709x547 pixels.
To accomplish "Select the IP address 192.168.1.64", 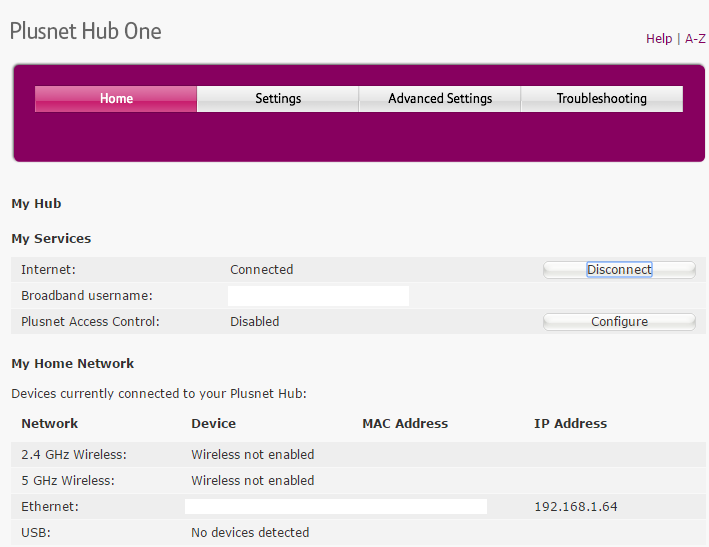I will 576,507.
